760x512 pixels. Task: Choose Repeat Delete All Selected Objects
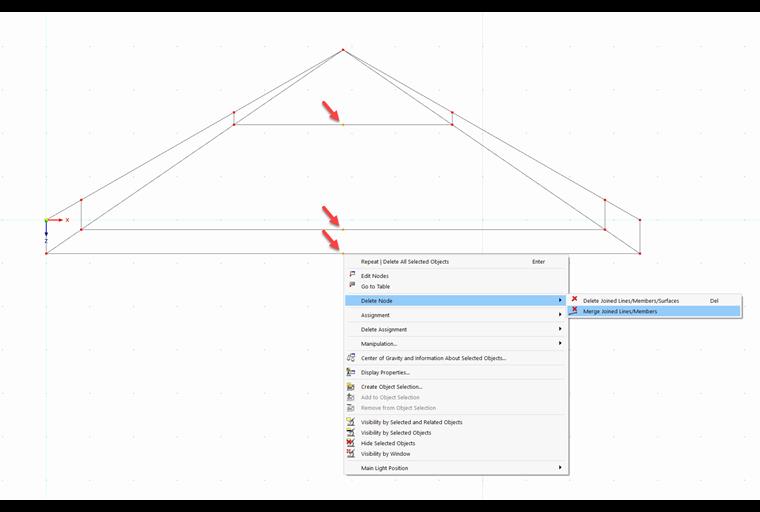[x=456, y=262]
